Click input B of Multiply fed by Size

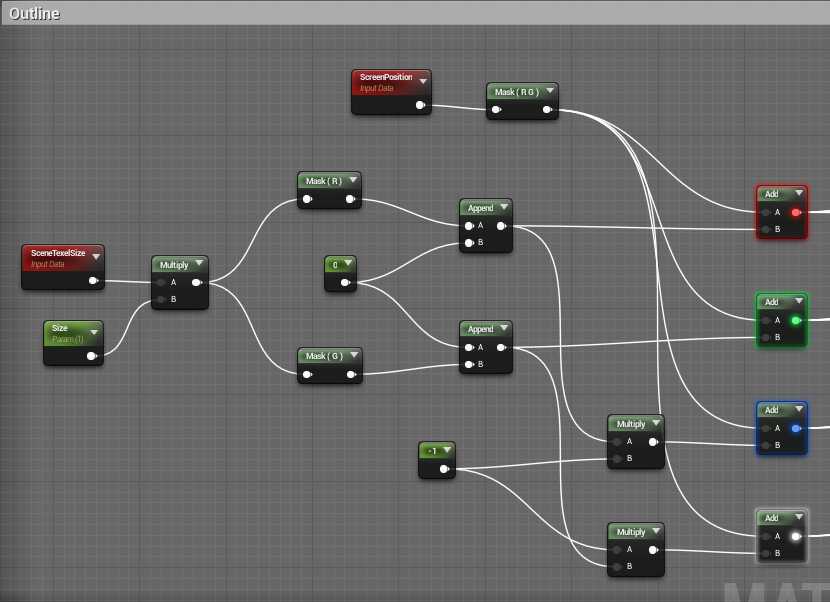[161, 300]
